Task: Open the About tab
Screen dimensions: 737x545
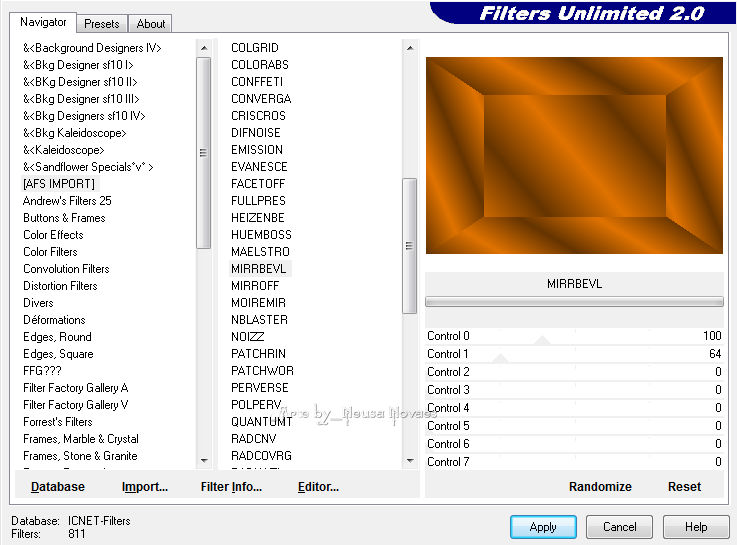Action: [x=151, y=23]
